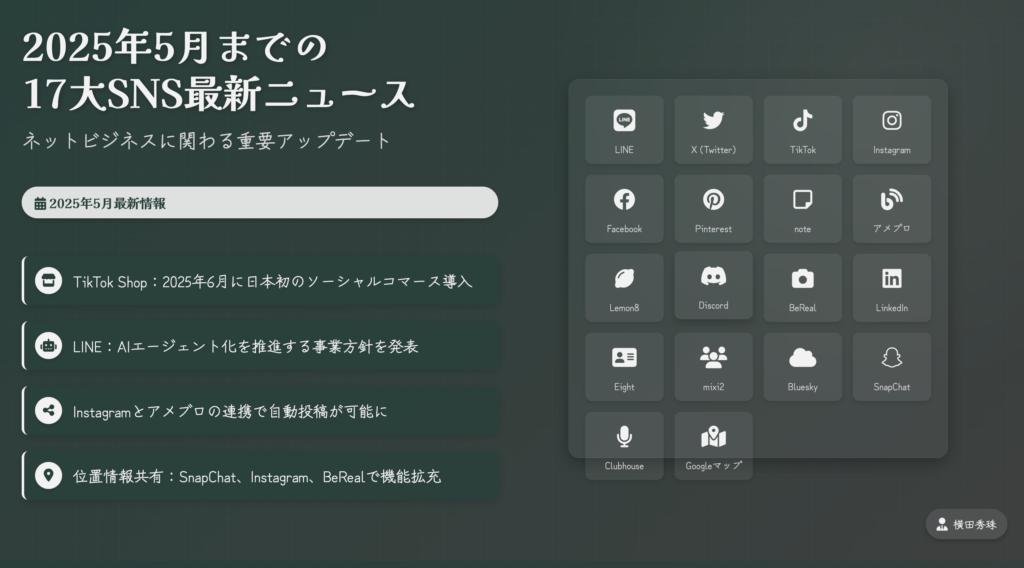
Task: Click the shop icon beside TikTok Shop
Action: coord(48,281)
